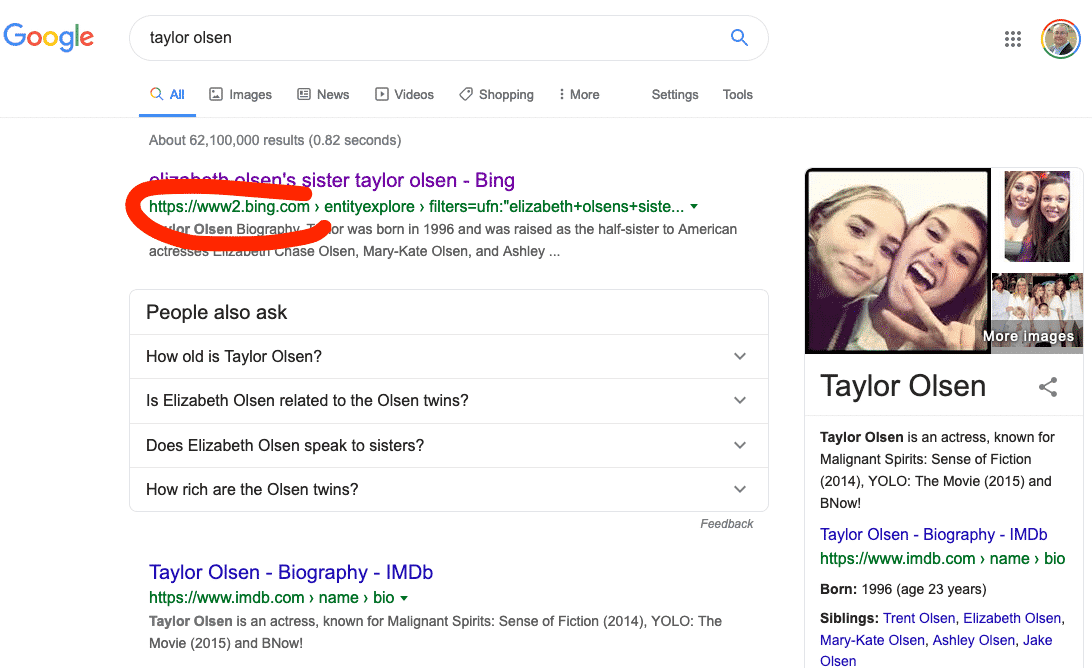
Task: Expand "How rich are the Olsen twins?"
Action: (448, 490)
